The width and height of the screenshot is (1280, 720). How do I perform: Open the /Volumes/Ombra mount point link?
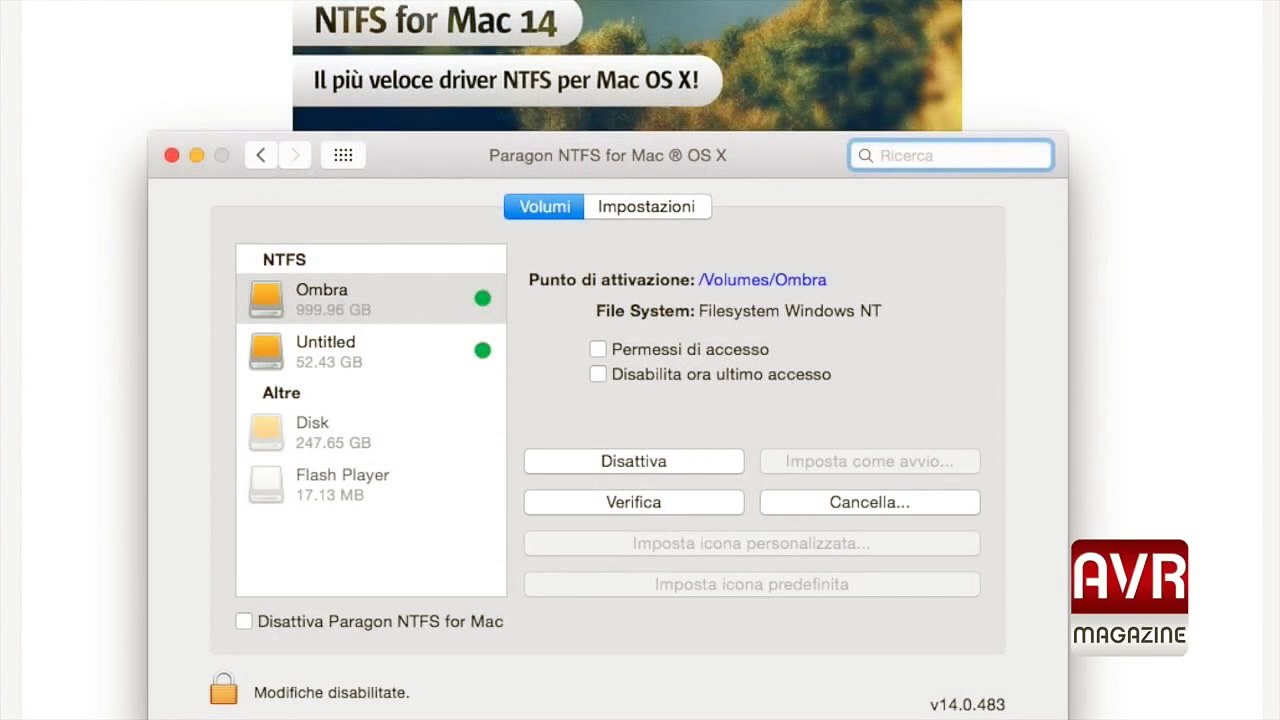(763, 280)
